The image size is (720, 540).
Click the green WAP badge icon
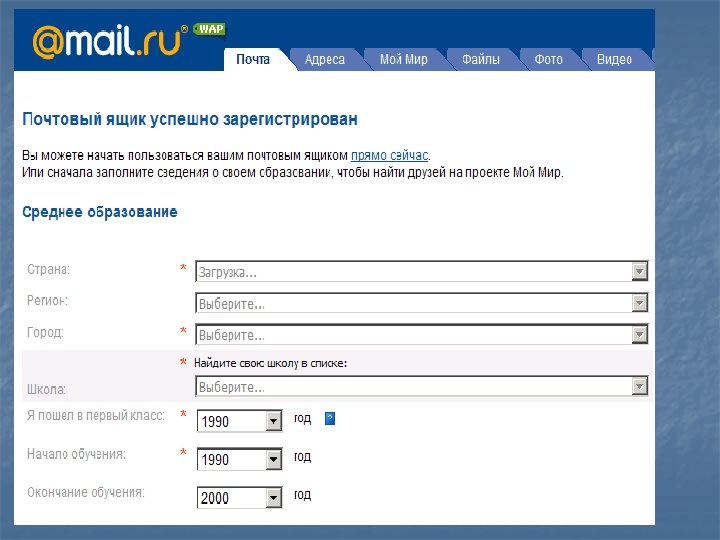(209, 29)
